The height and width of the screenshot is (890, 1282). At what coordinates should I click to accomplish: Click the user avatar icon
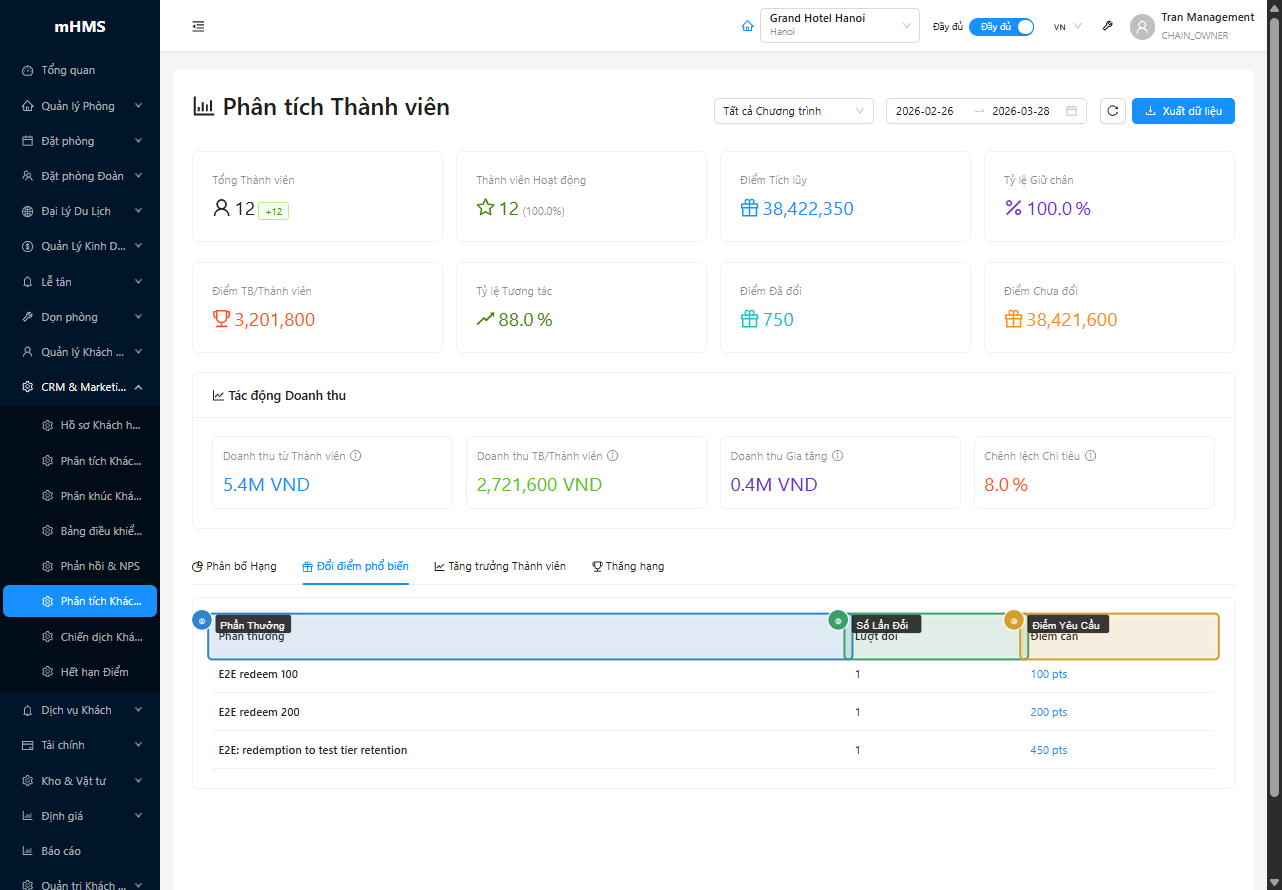click(1142, 27)
